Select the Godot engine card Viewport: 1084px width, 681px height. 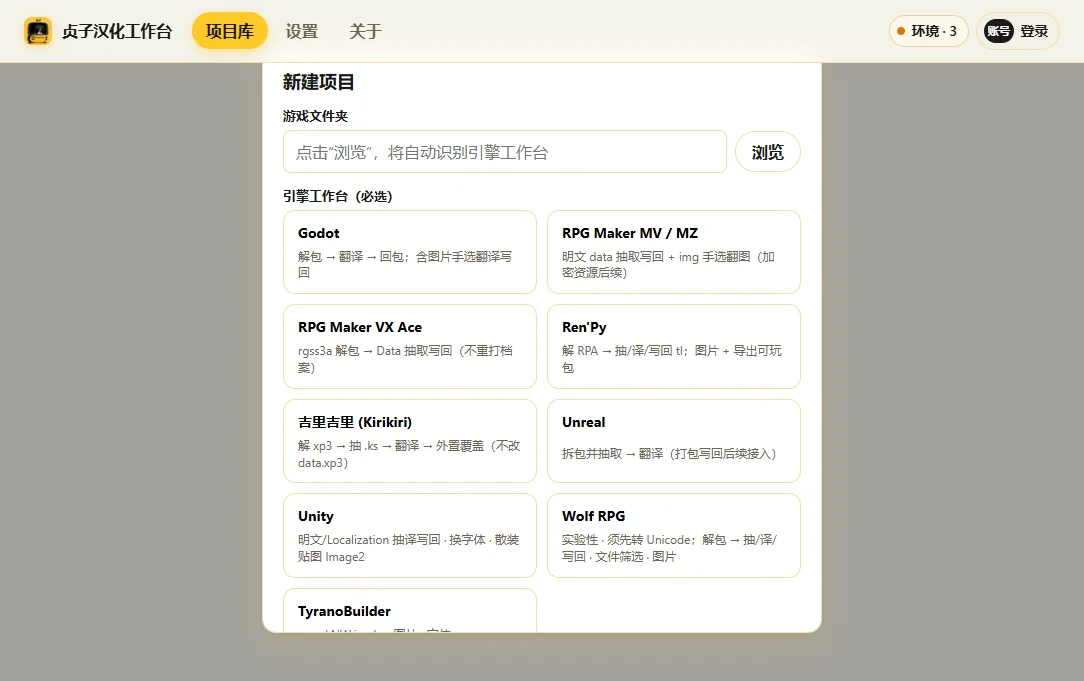coord(410,252)
